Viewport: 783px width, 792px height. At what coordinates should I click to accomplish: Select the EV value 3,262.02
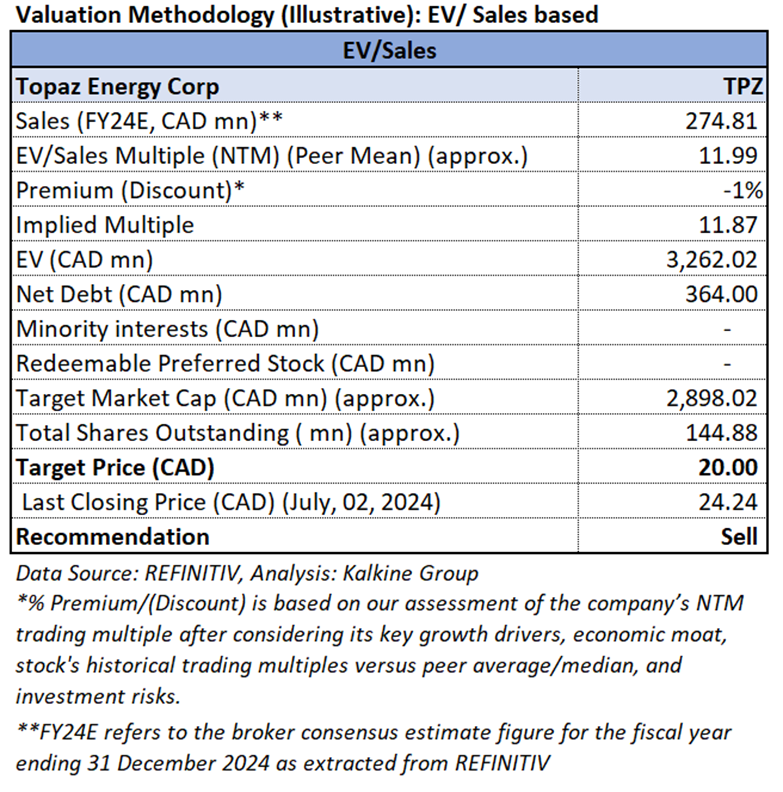tap(711, 260)
